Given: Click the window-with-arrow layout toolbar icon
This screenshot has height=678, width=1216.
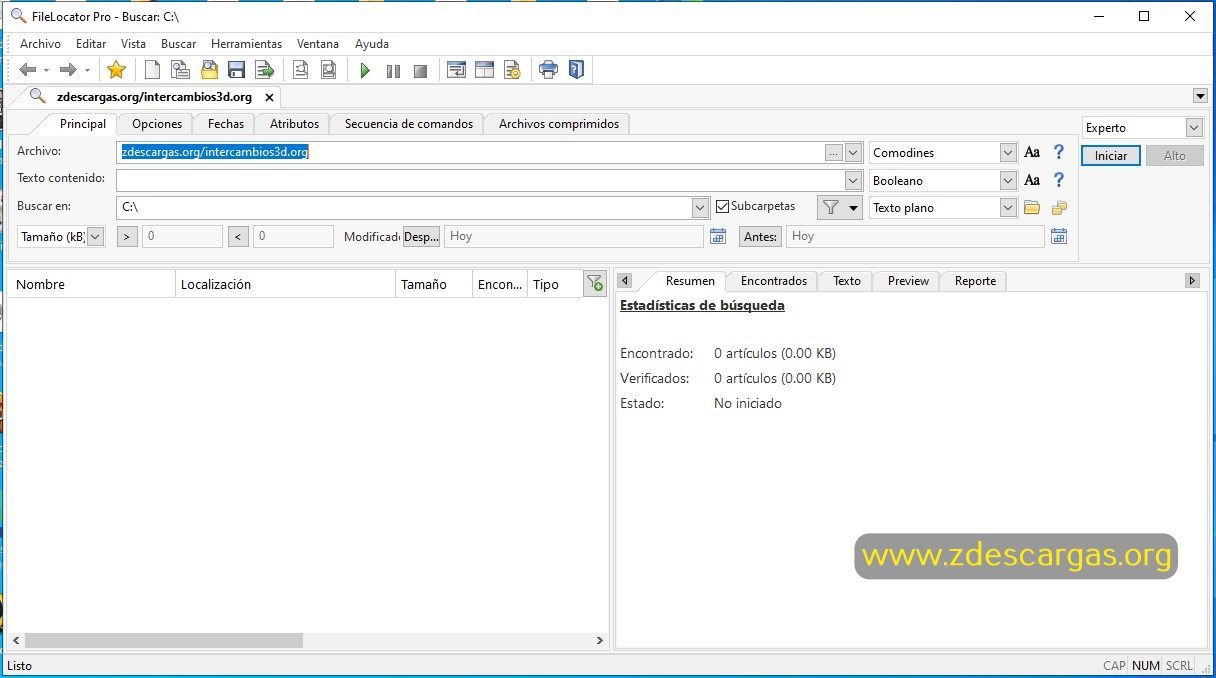Looking at the screenshot, I should point(456,70).
